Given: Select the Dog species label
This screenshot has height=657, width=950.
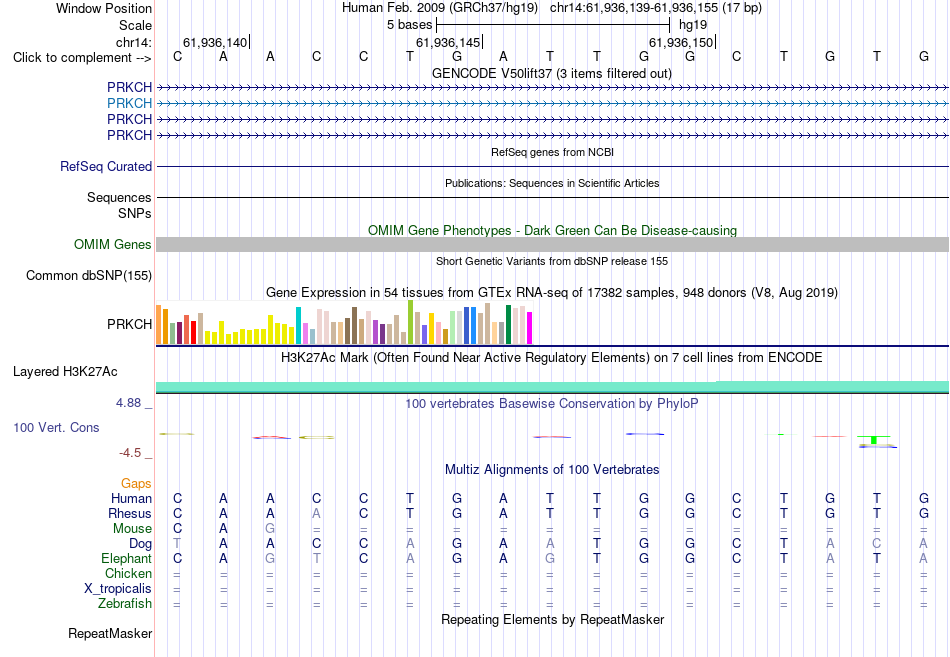Looking at the screenshot, I should pyautogui.click(x=140, y=544).
